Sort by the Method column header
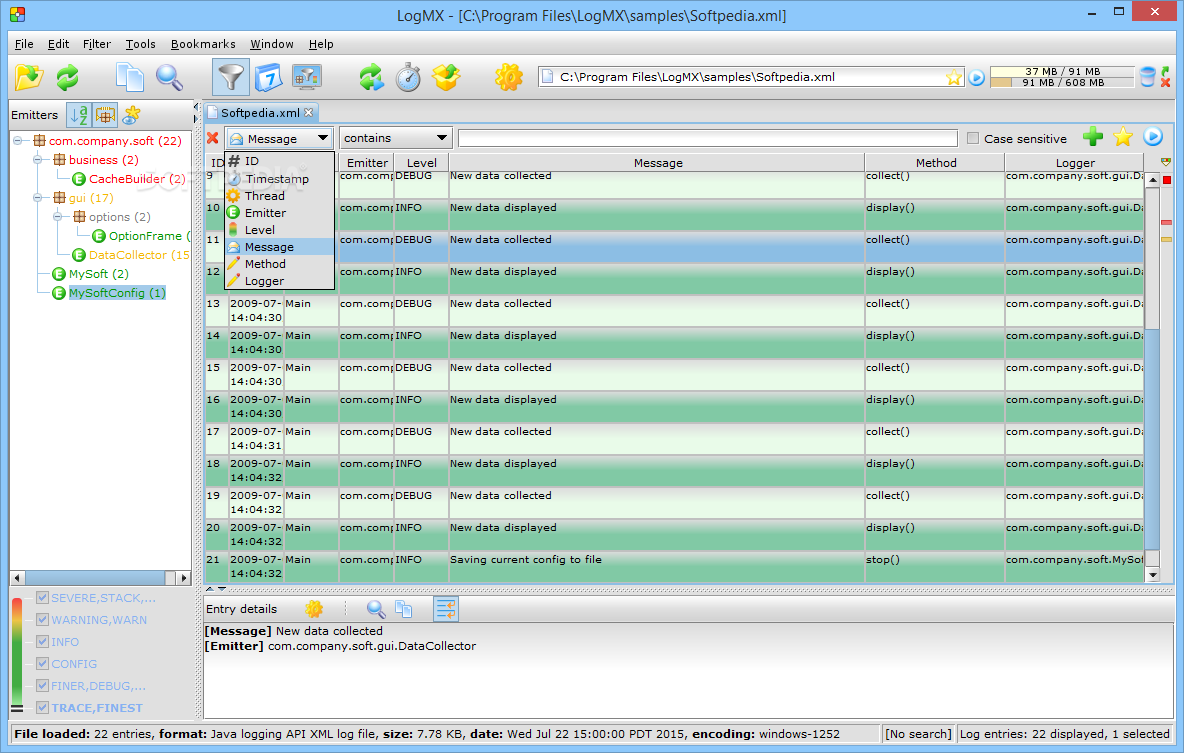 [936, 162]
